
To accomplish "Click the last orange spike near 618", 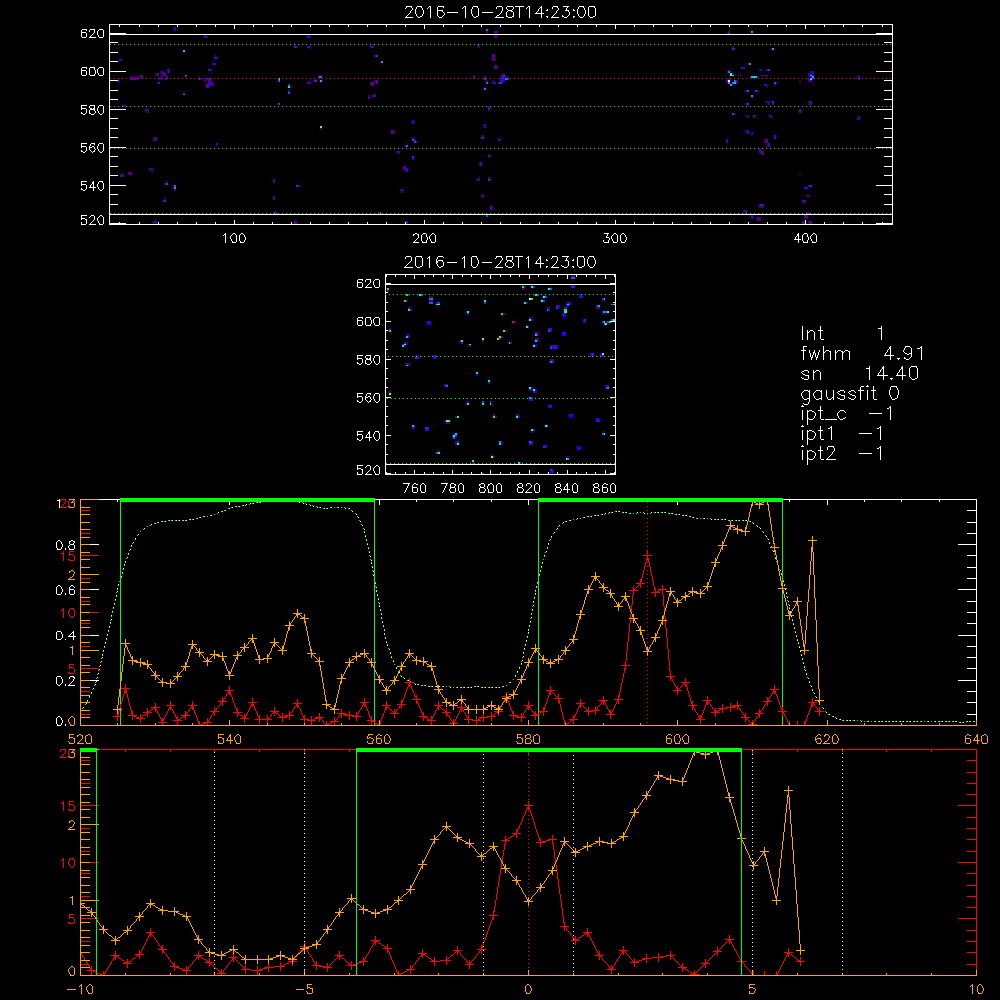I will coord(812,540).
